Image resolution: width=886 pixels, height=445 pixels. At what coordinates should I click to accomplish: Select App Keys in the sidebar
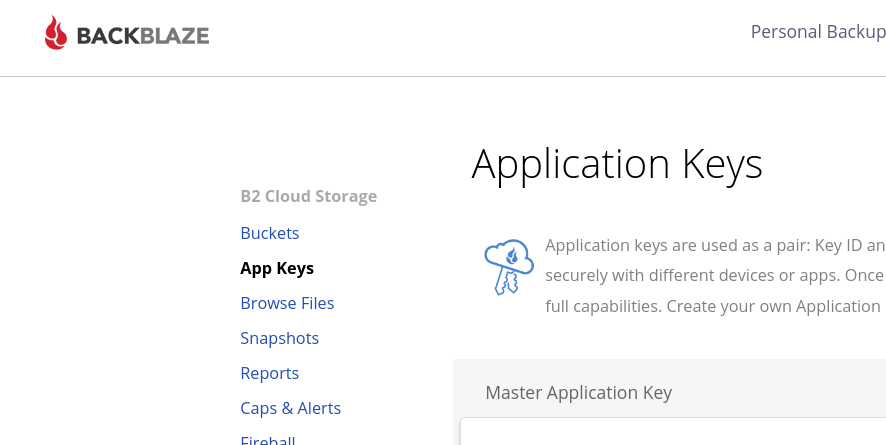coord(277,268)
